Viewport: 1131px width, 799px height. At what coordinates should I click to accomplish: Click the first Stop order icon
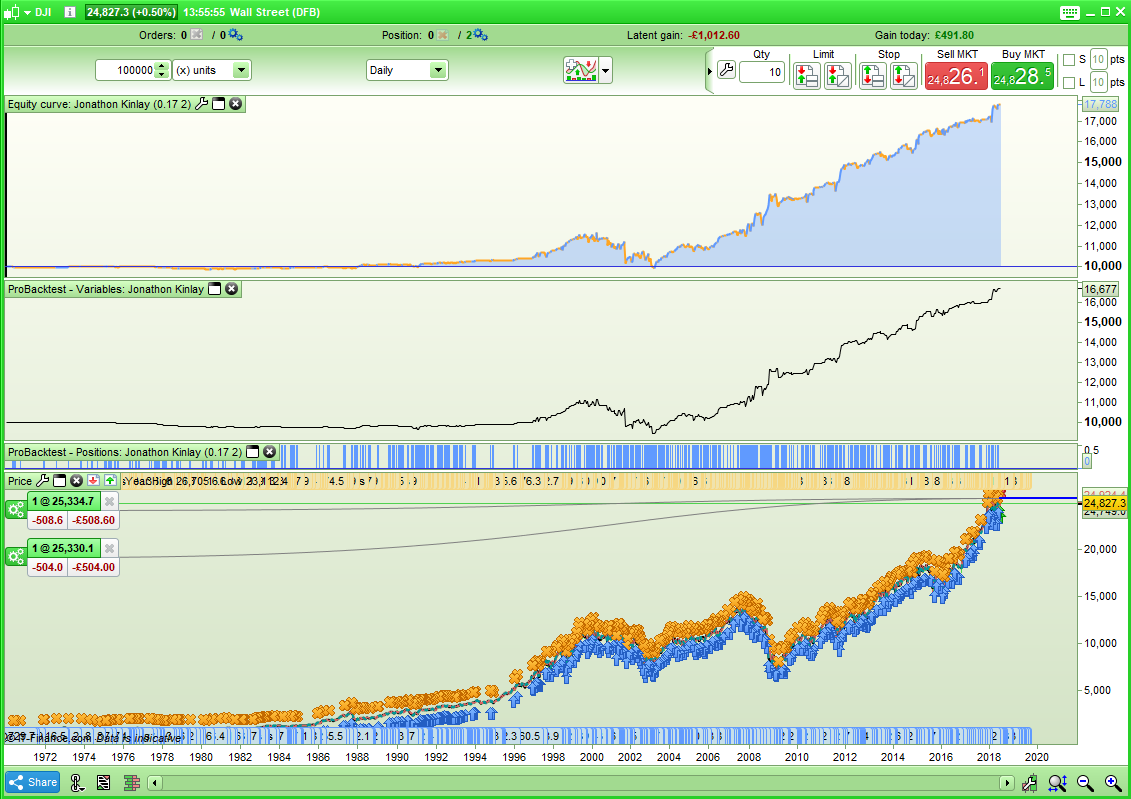873,75
